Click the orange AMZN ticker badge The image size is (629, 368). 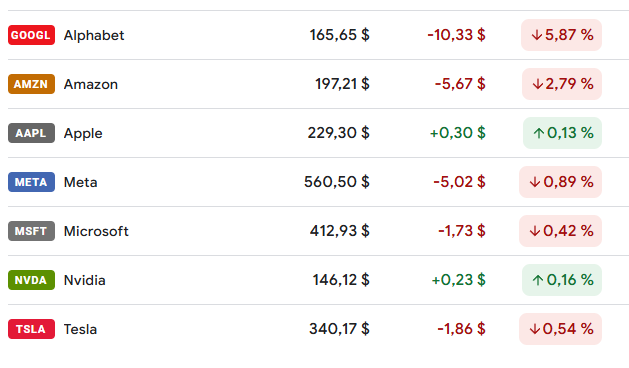[31, 84]
